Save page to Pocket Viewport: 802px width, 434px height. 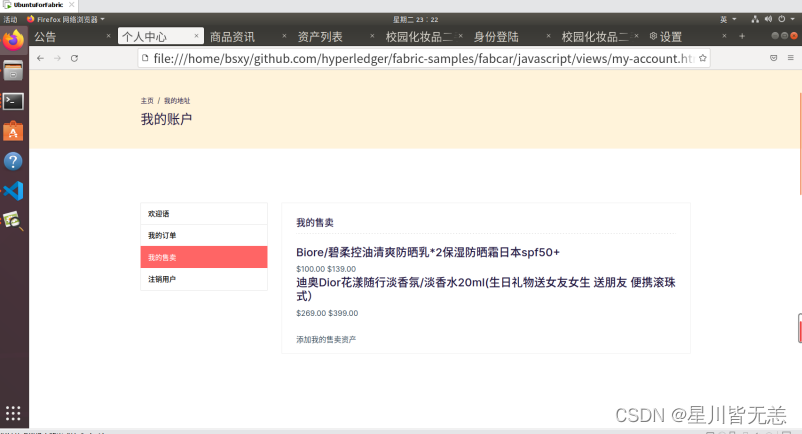point(773,58)
